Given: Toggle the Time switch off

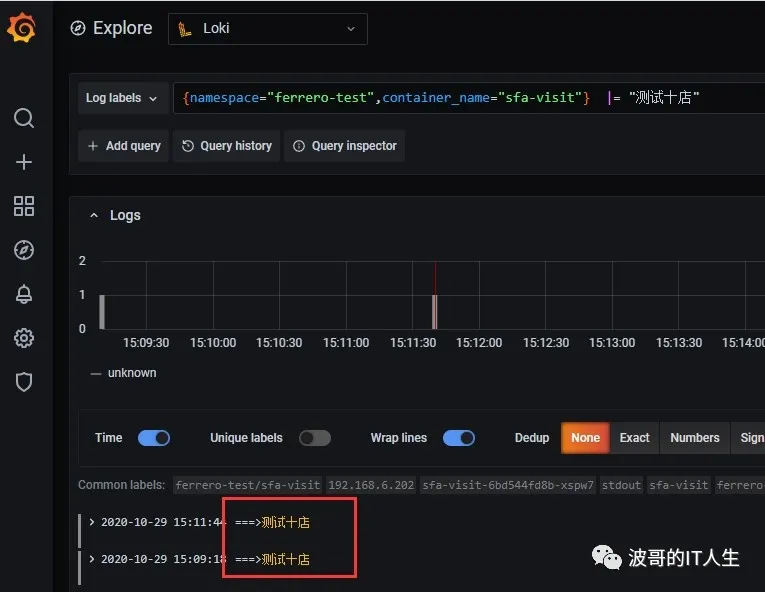Looking at the screenshot, I should click(x=154, y=438).
